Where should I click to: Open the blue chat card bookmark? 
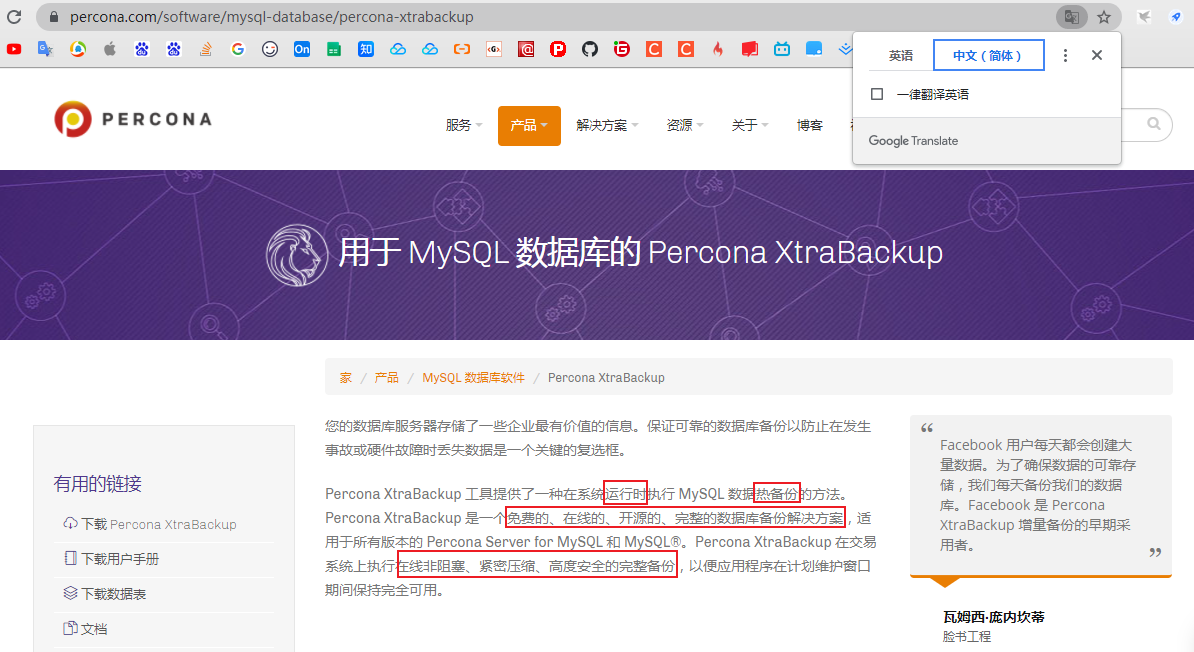(813, 50)
